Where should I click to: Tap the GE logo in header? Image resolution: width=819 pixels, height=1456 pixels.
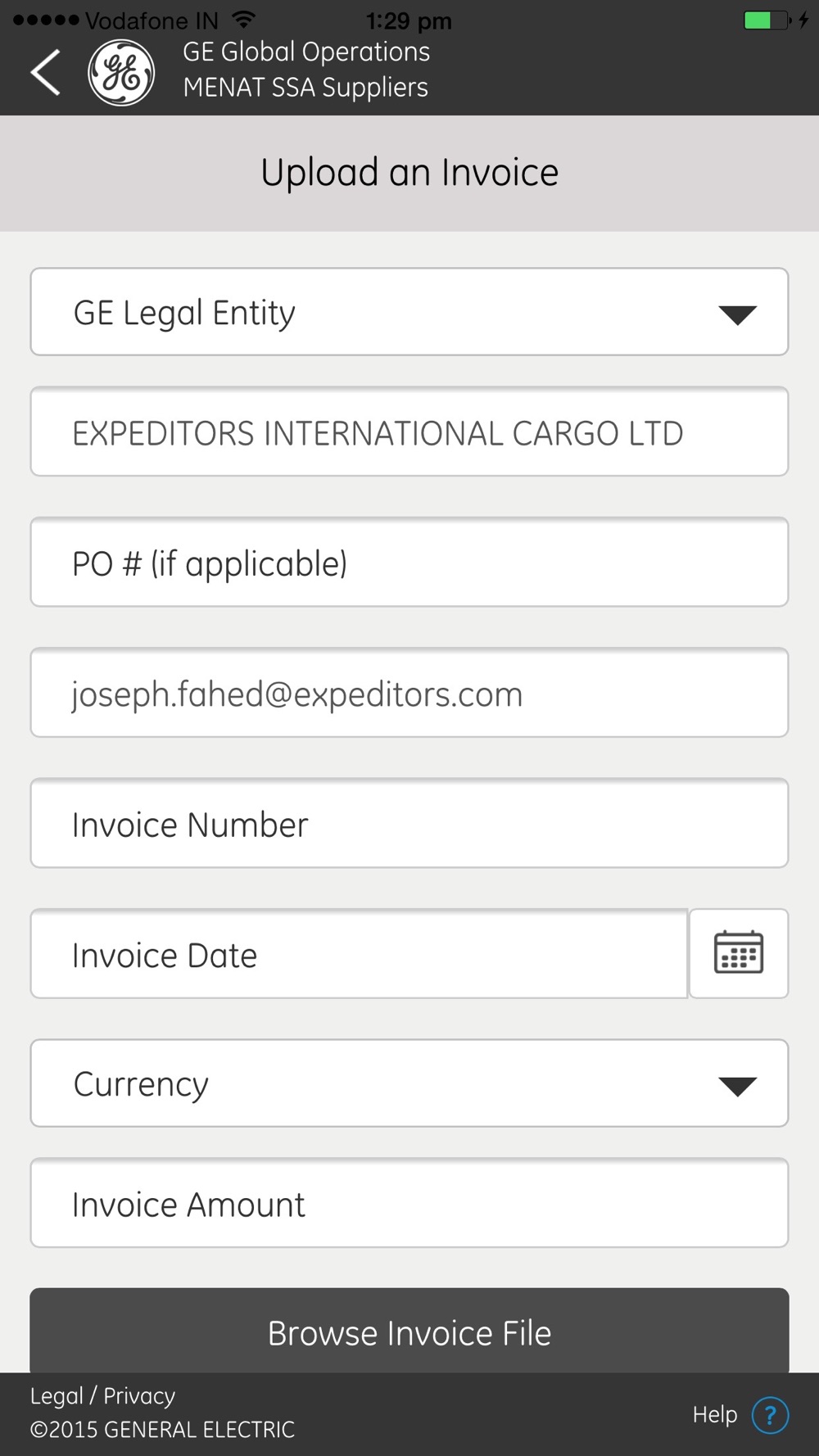(x=121, y=73)
